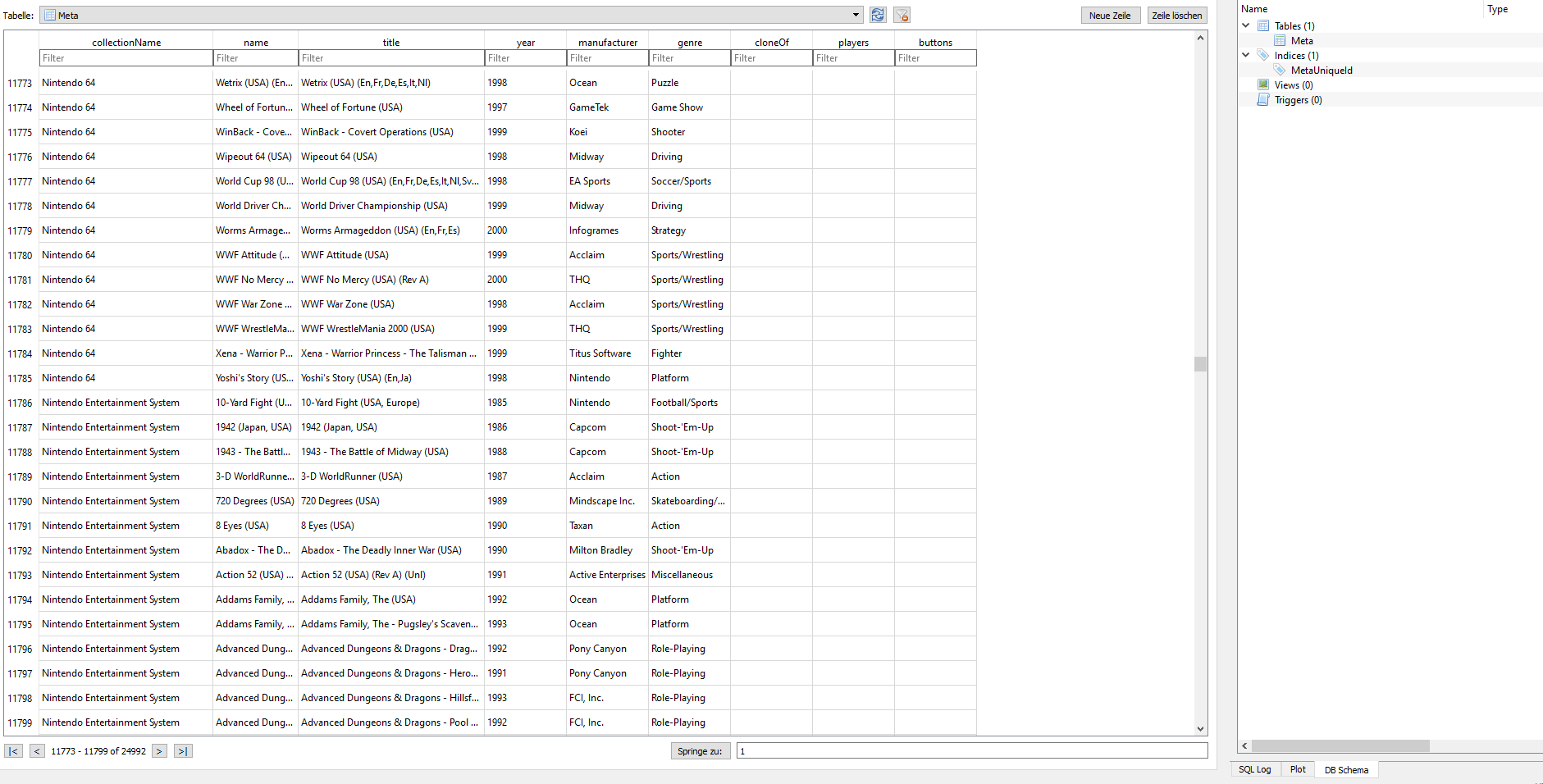
Task: Click the year column filter field
Action: point(526,58)
